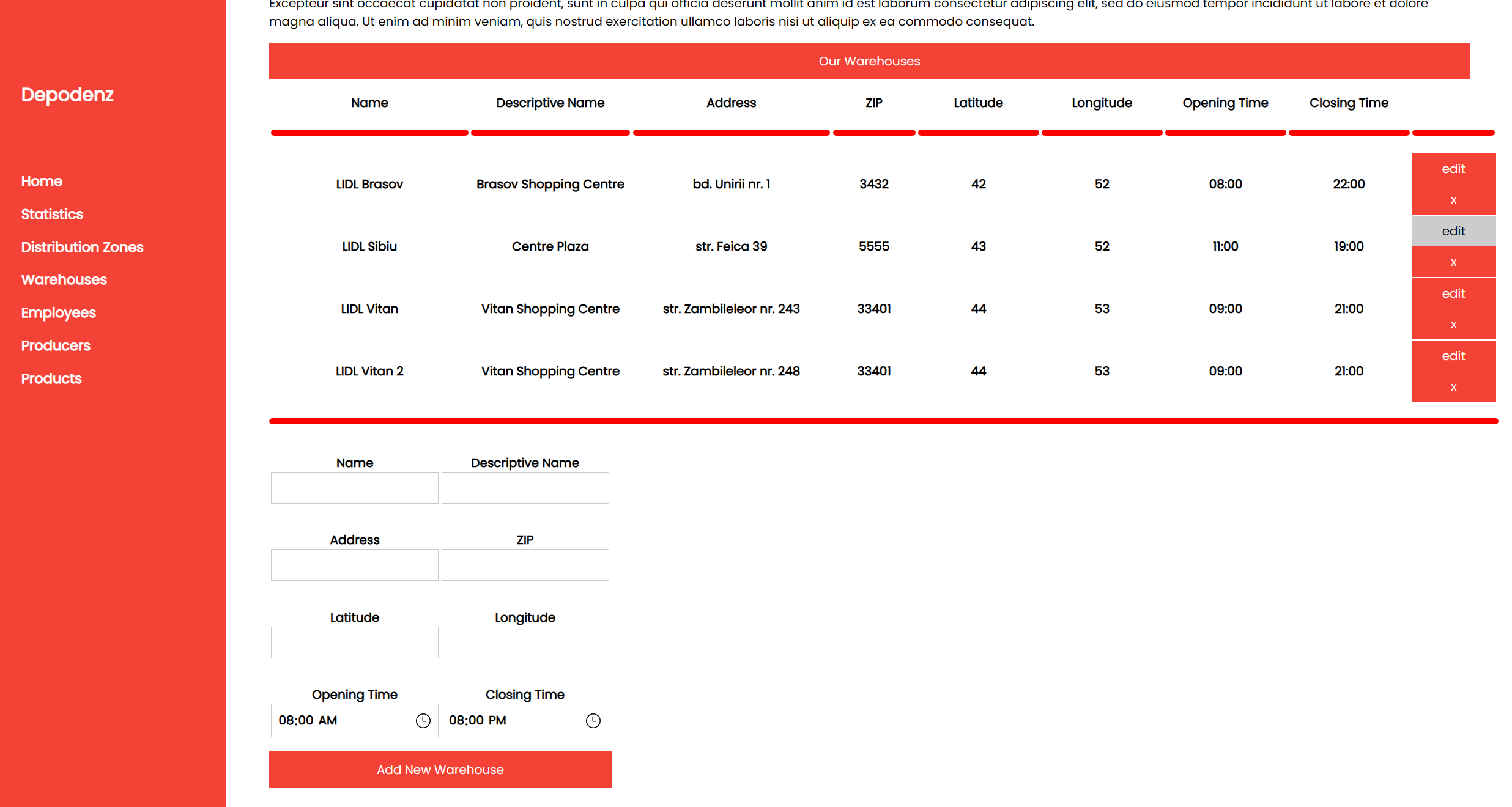Delete LIDL Sibiu warehouse with x
This screenshot has width=1512, height=807.
coord(1453,262)
